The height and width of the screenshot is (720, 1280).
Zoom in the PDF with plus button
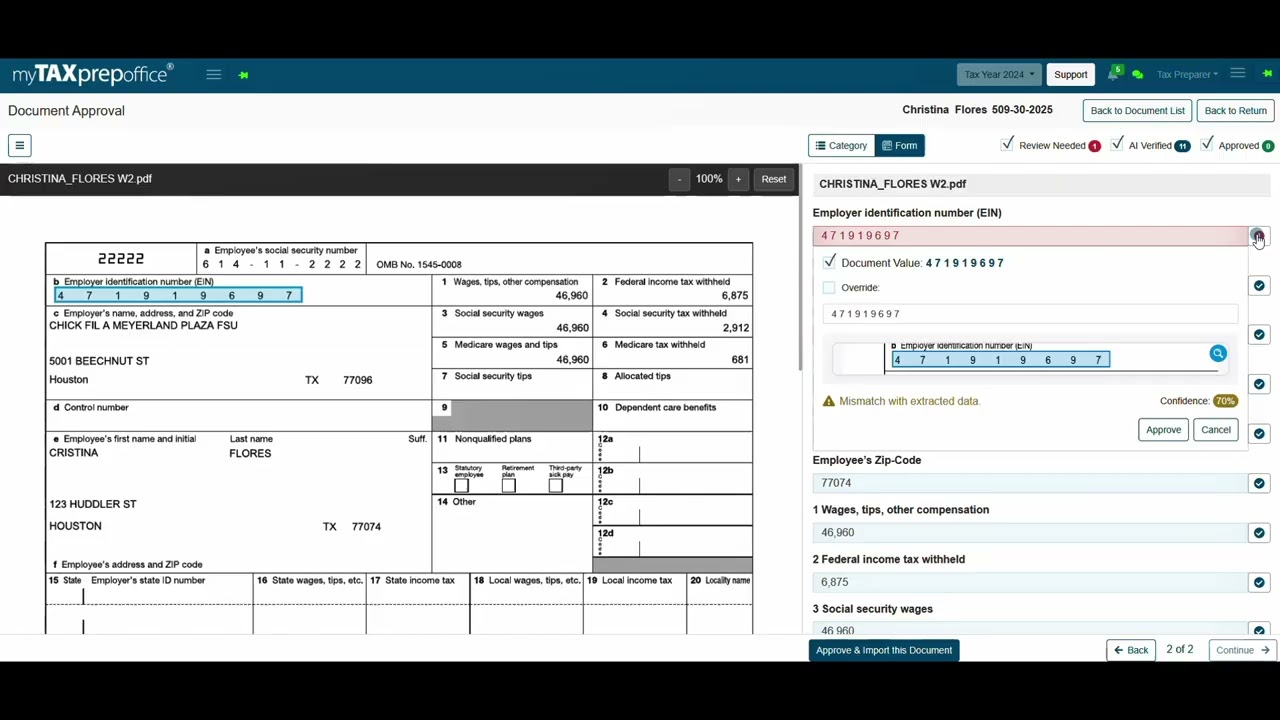(x=738, y=179)
